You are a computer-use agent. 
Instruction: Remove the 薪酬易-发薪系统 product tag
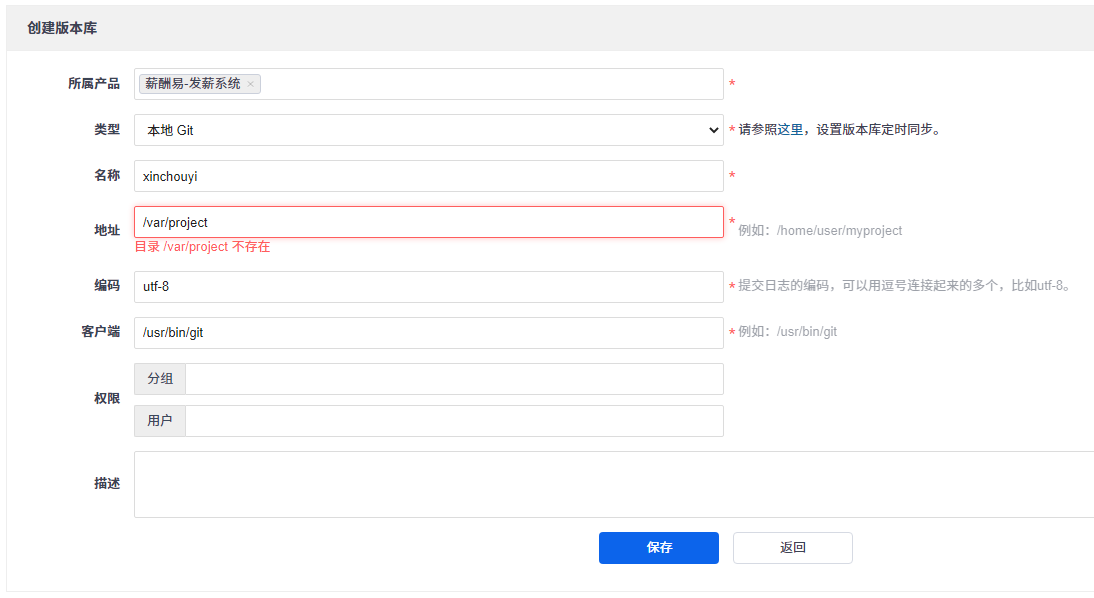(250, 84)
